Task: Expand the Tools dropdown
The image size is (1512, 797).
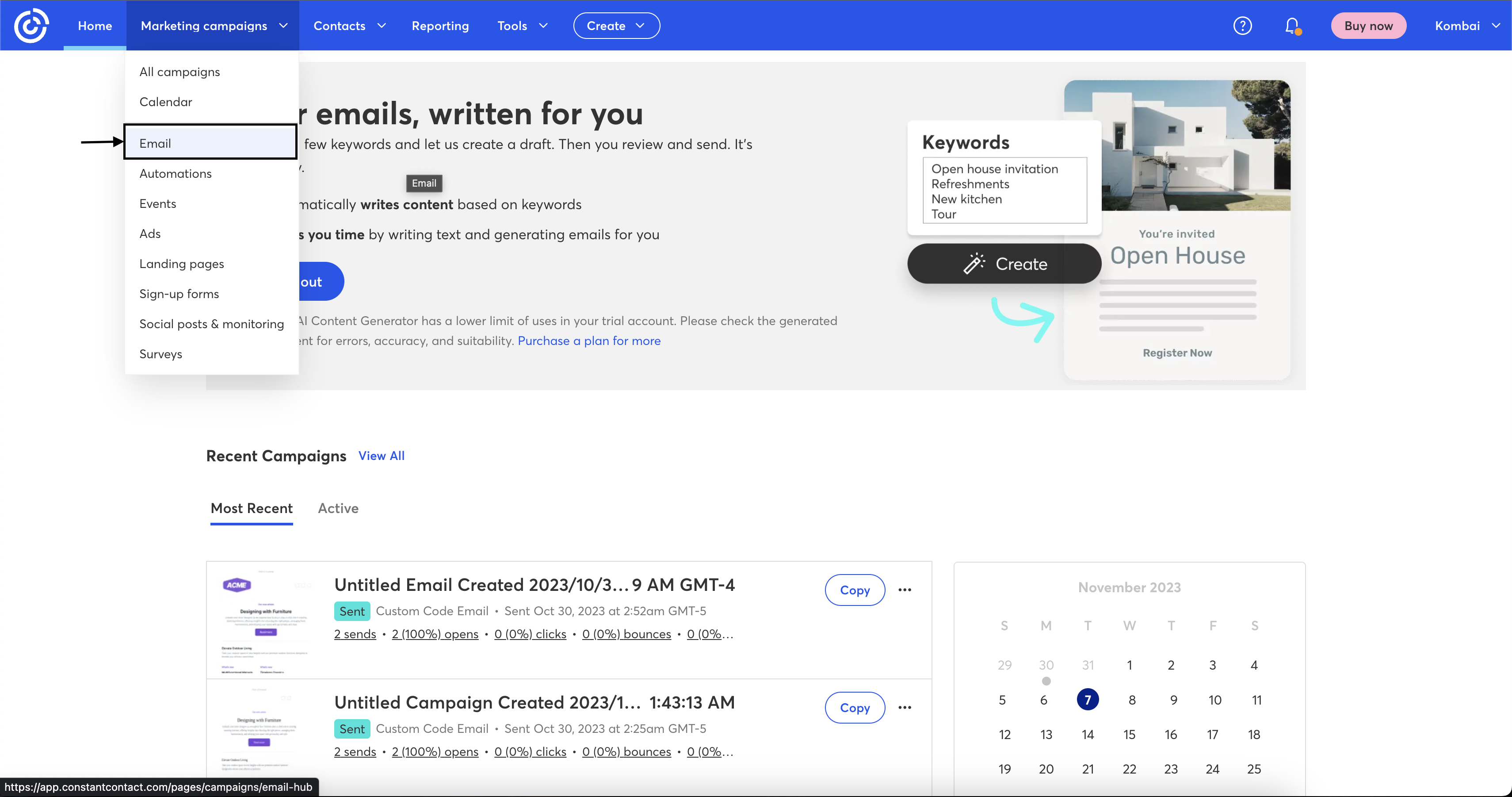Action: click(x=523, y=26)
